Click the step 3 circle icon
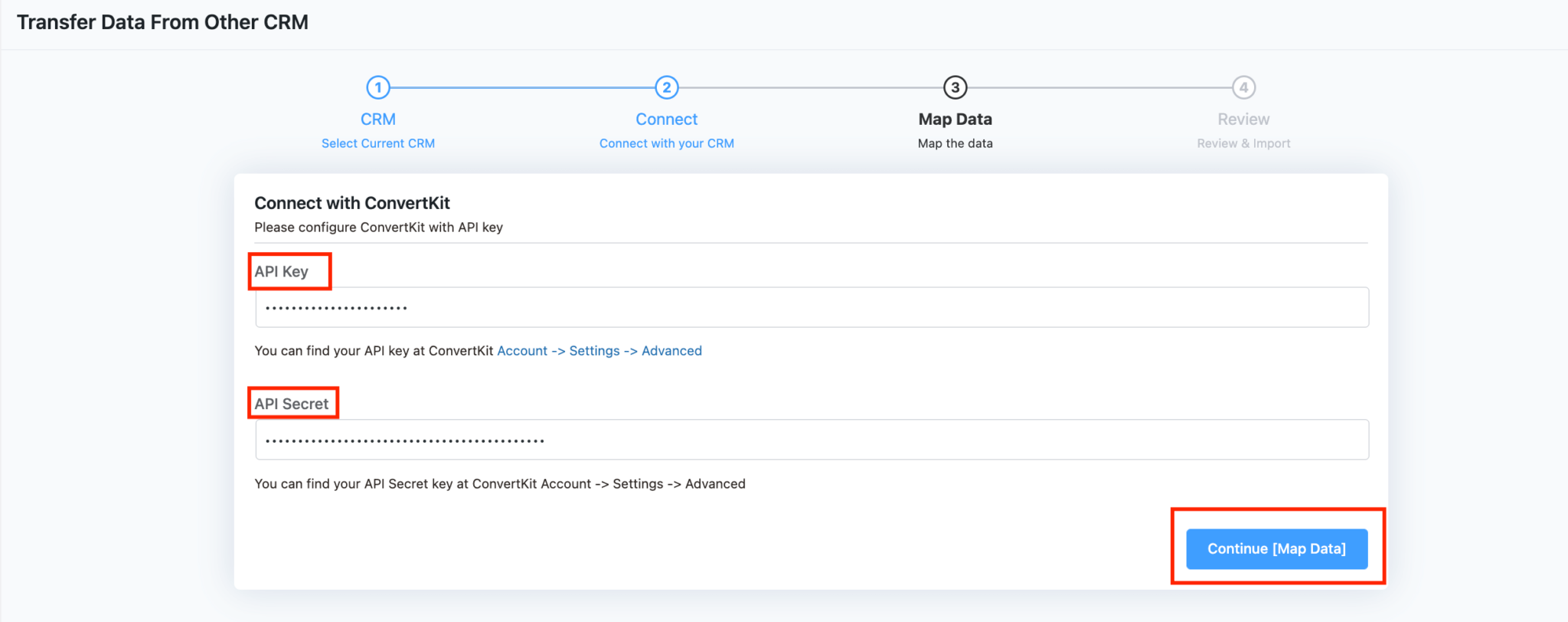Image resolution: width=1568 pixels, height=622 pixels. click(x=955, y=87)
